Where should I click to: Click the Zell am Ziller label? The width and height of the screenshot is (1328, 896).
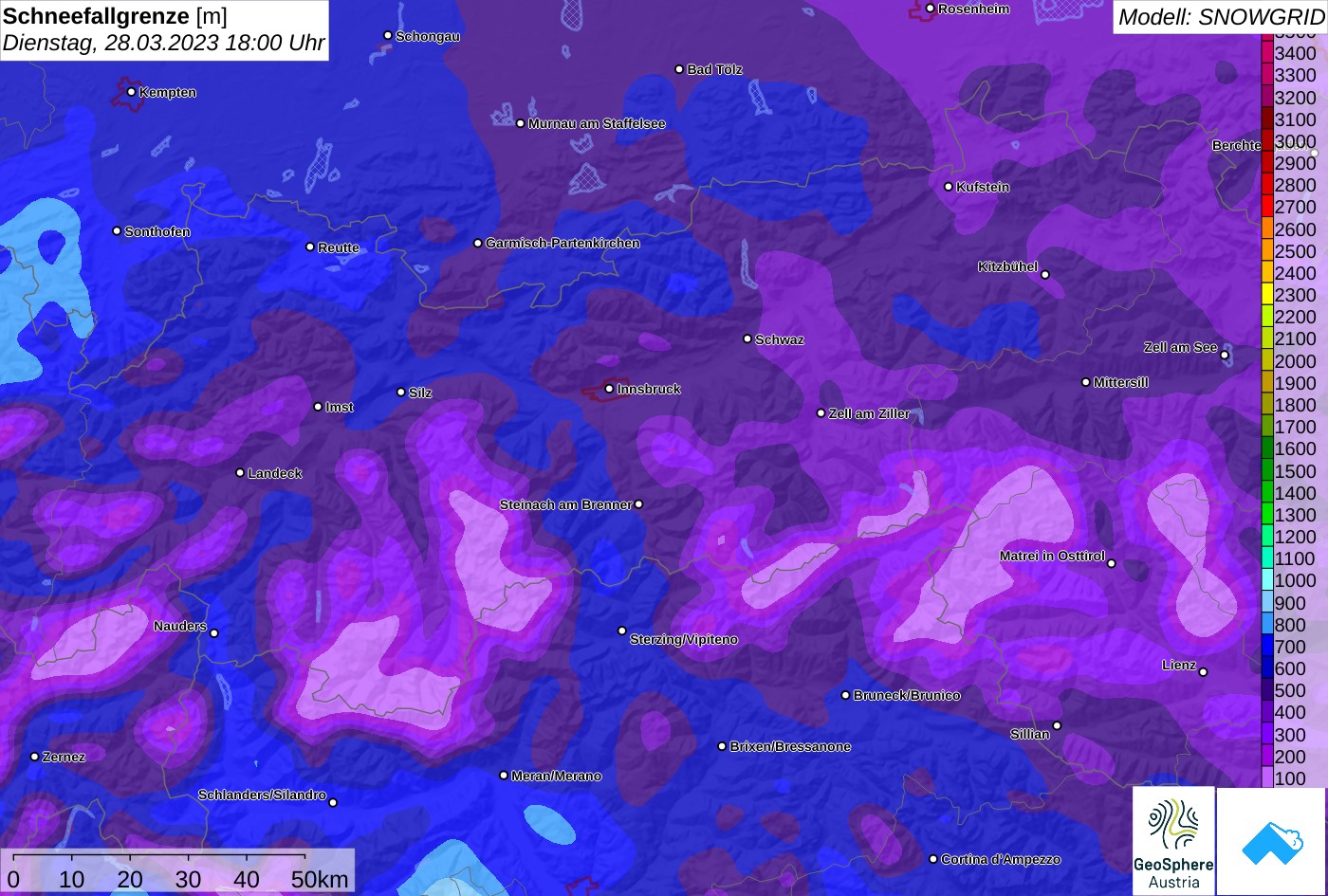(x=869, y=413)
